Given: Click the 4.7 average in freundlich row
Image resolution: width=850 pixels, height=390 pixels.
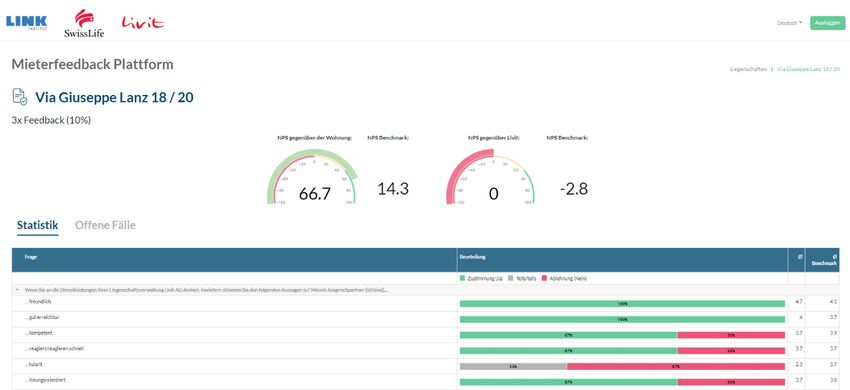Looking at the screenshot, I should click(798, 301).
